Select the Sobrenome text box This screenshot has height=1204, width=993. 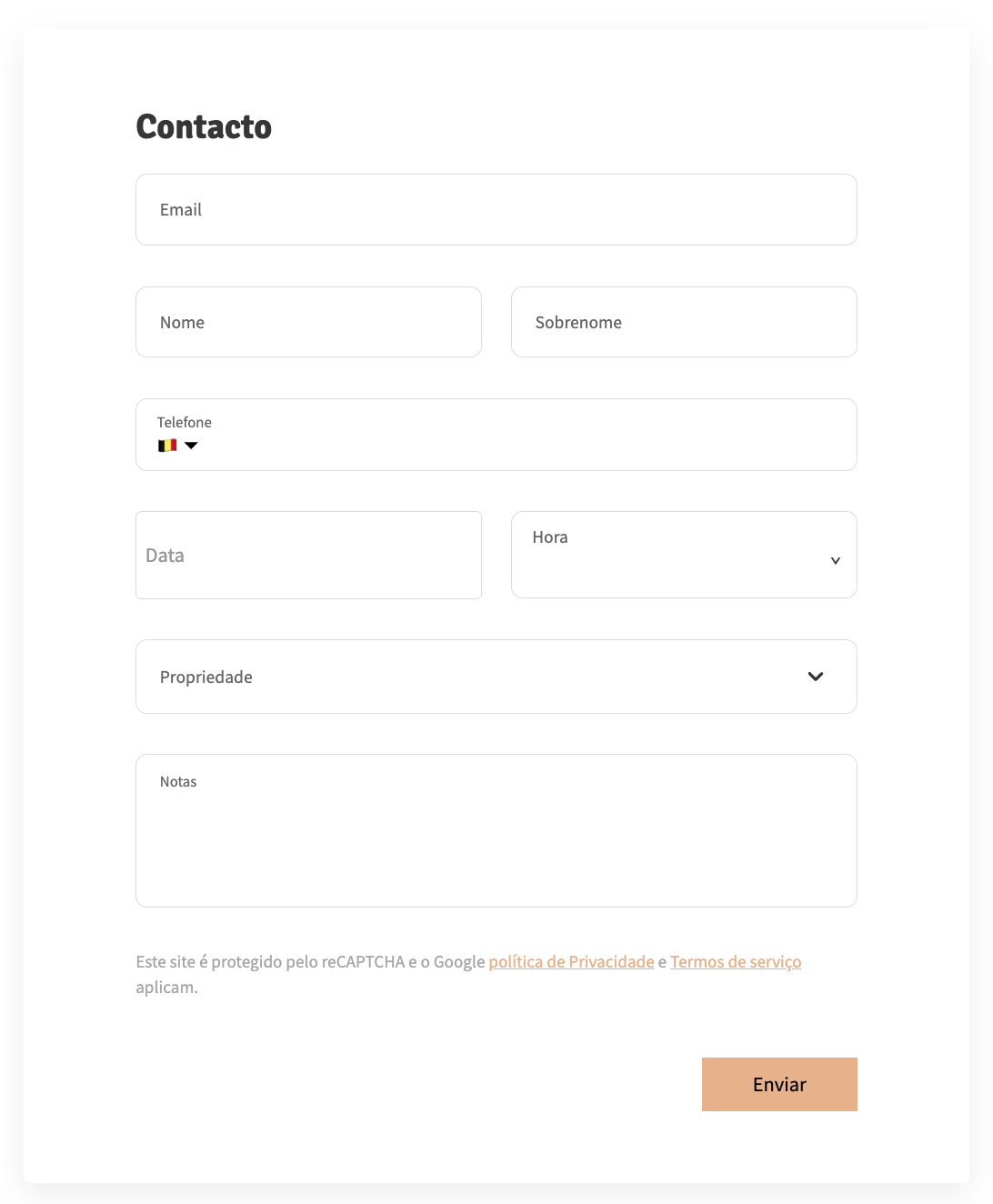(683, 322)
